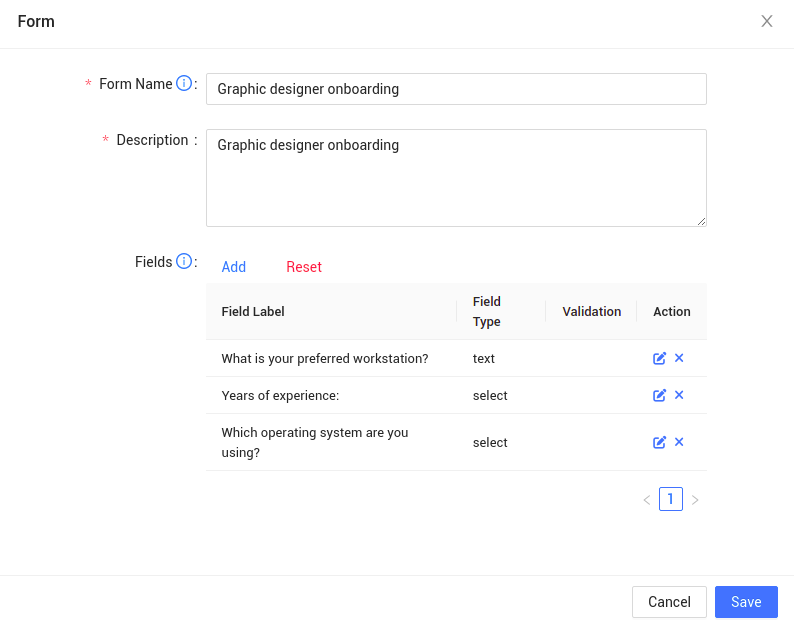Viewport: 794px width, 624px height.
Task: Go to pagination page 1
Action: pyautogui.click(x=670, y=499)
